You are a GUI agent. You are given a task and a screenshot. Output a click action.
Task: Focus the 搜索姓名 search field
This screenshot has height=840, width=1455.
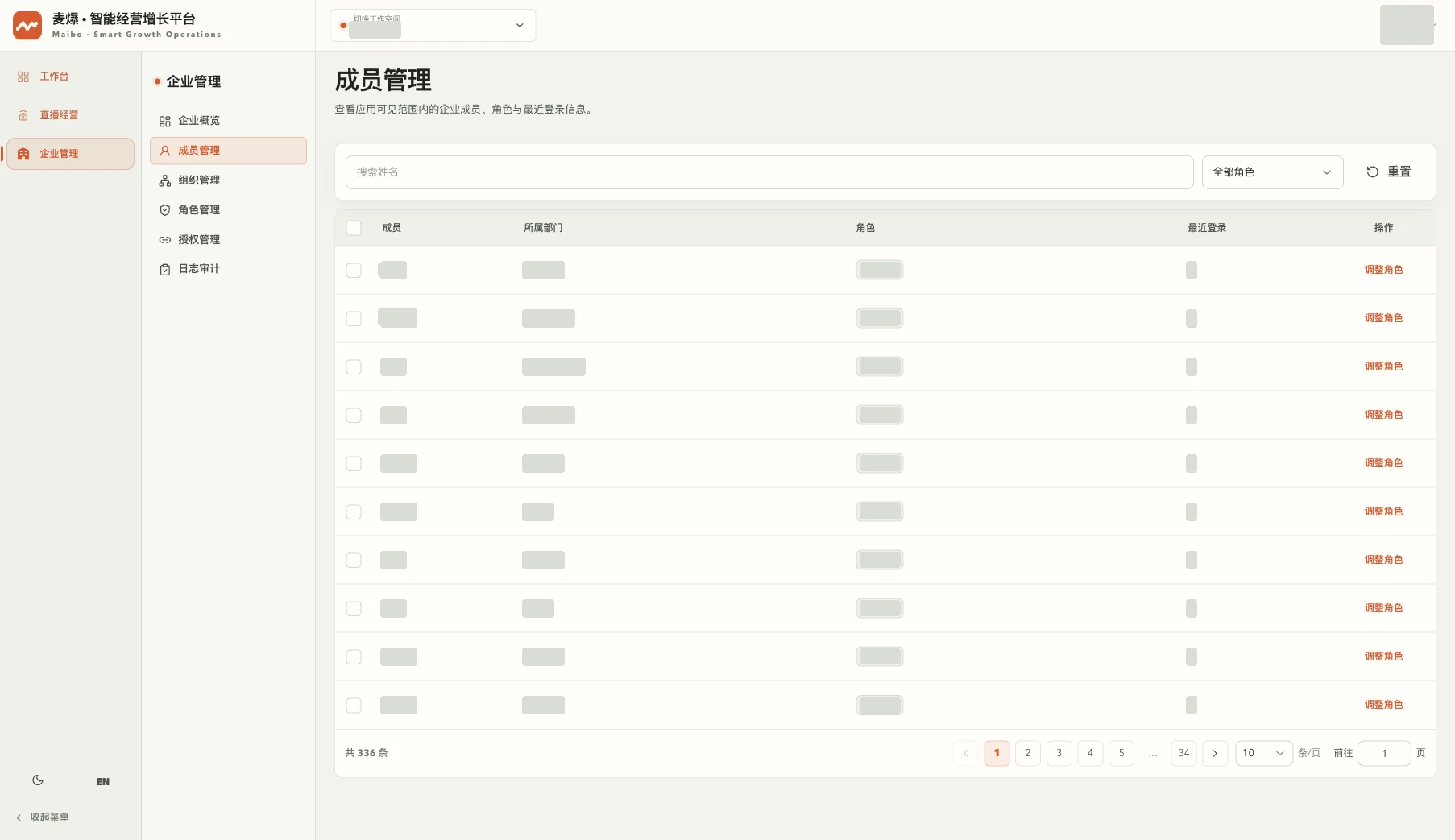(x=769, y=172)
